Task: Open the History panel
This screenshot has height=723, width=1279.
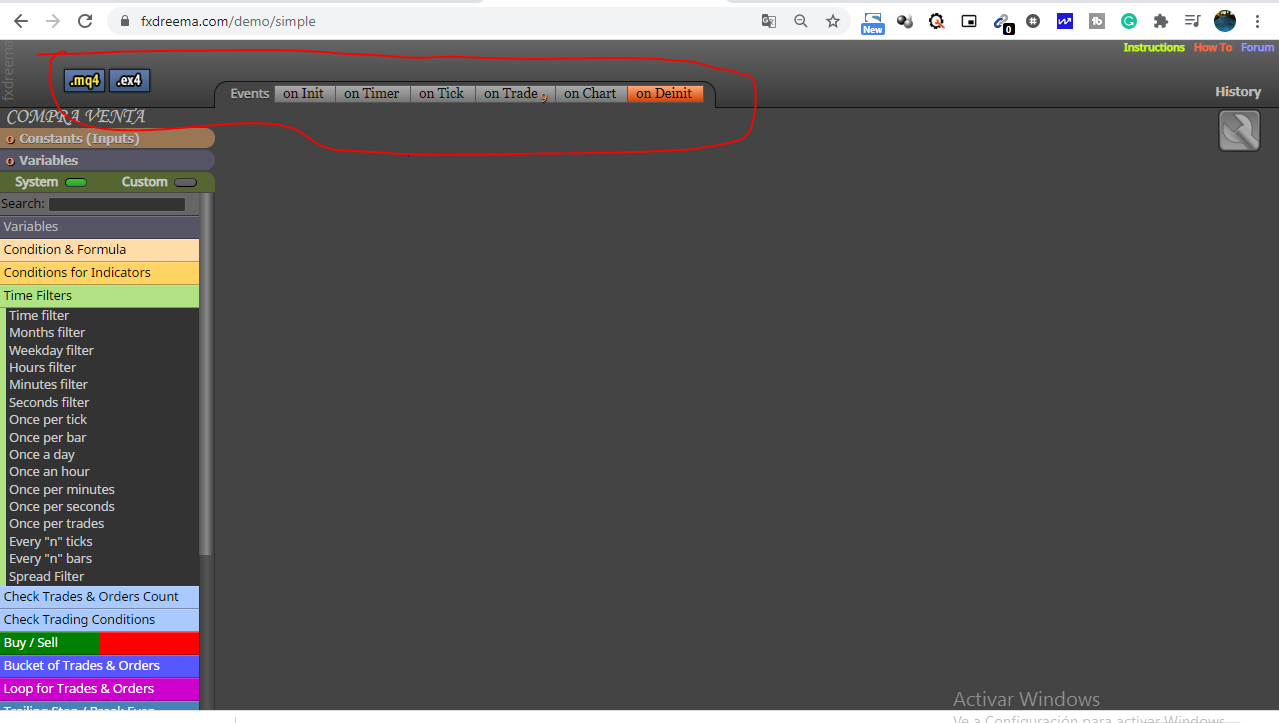Action: (1238, 91)
